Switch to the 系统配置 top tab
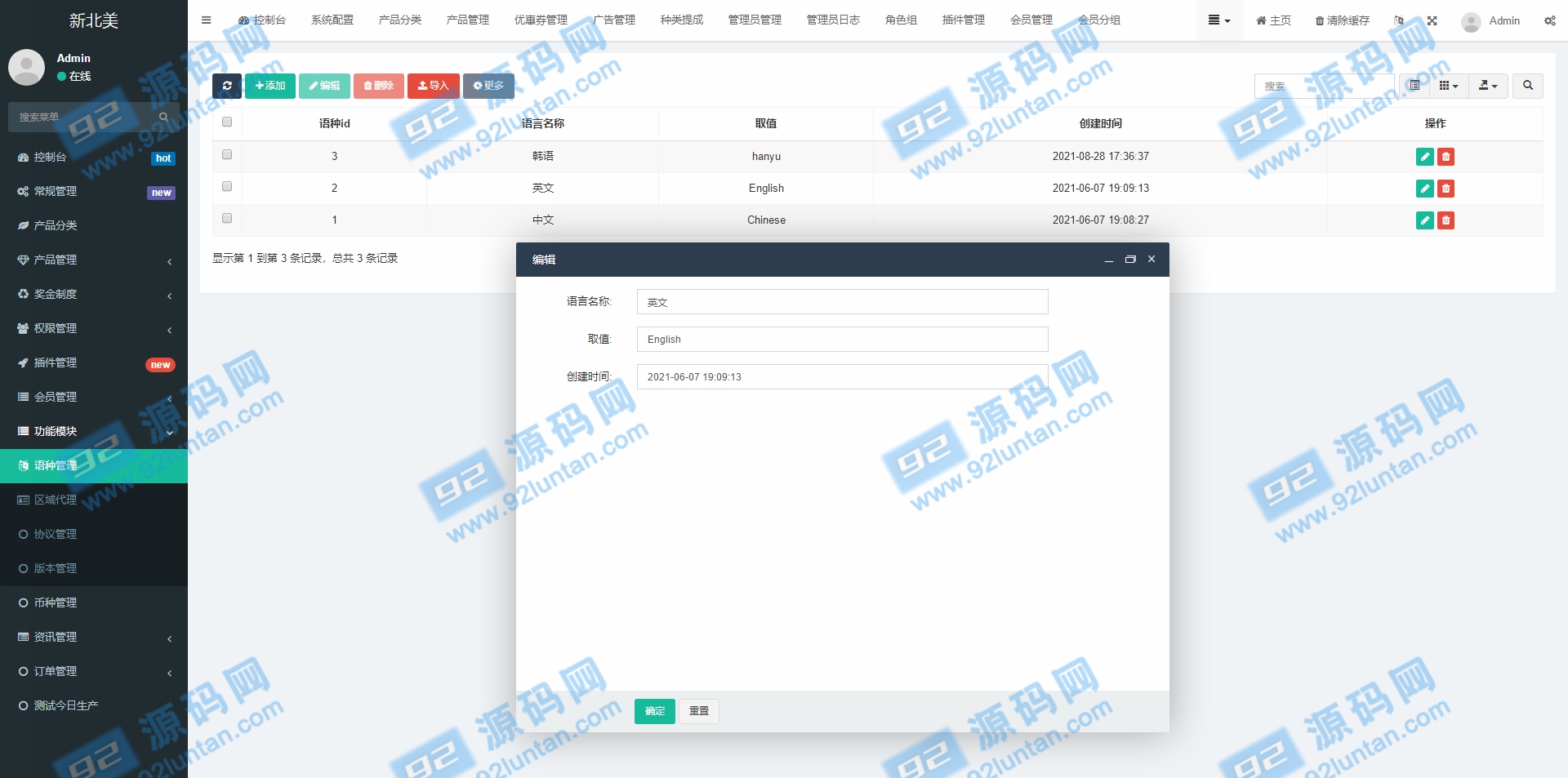The height and width of the screenshot is (778, 1568). pyautogui.click(x=332, y=20)
